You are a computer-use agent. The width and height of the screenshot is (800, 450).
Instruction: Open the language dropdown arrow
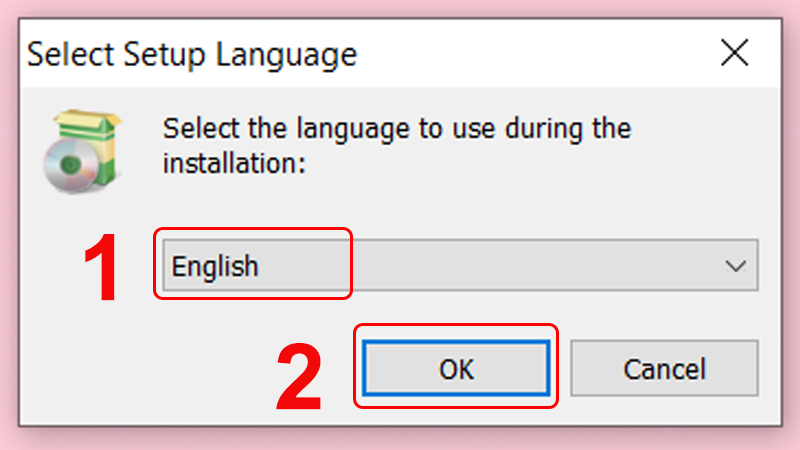[x=736, y=267]
